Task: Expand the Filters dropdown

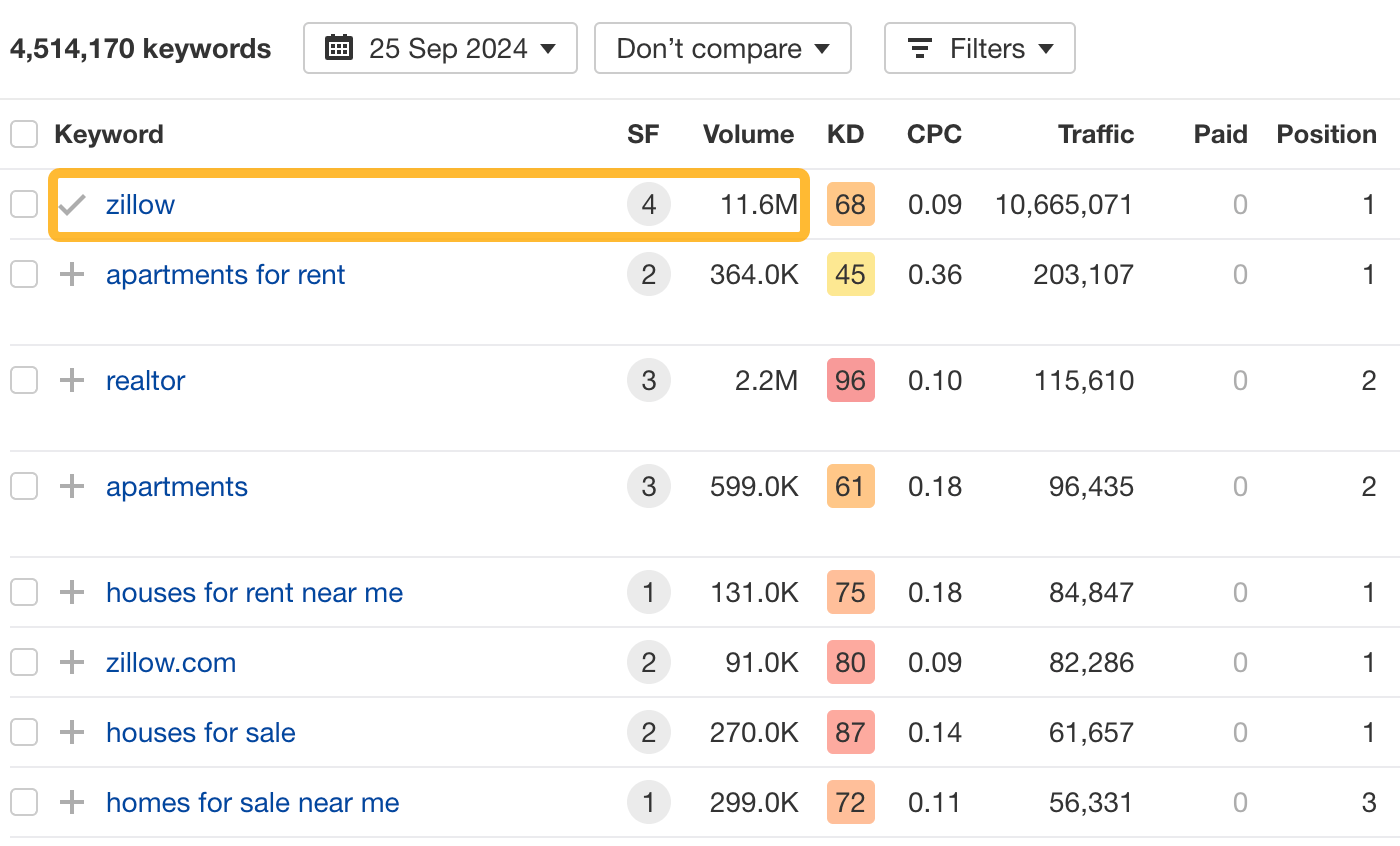Action: coord(979,48)
